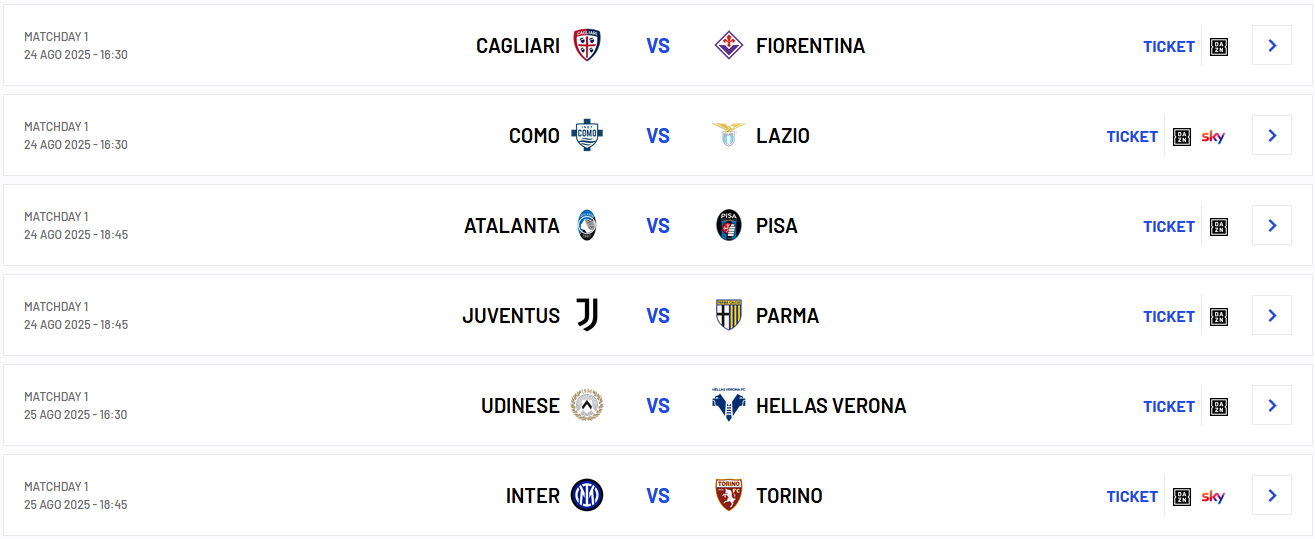Click the JUVENTUS team name

point(511,316)
